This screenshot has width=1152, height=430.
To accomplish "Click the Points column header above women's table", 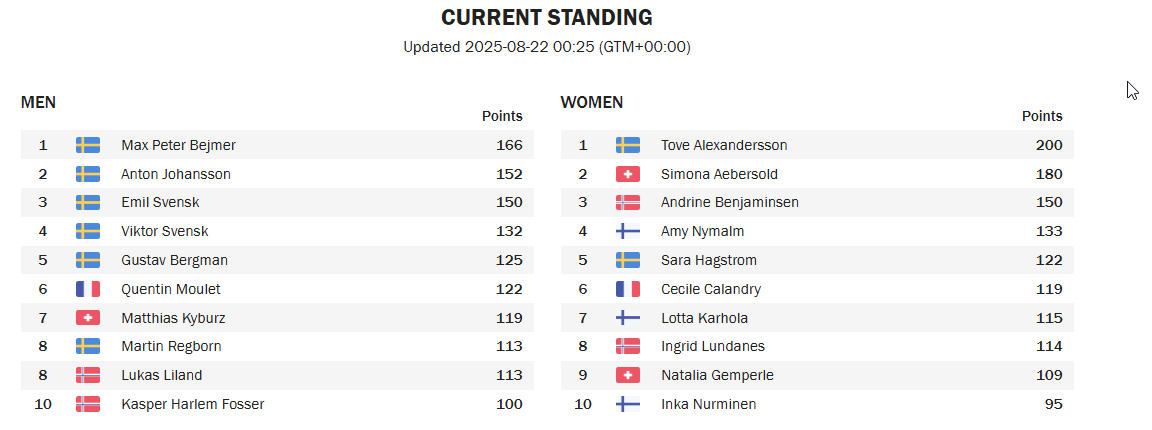I will [1042, 116].
